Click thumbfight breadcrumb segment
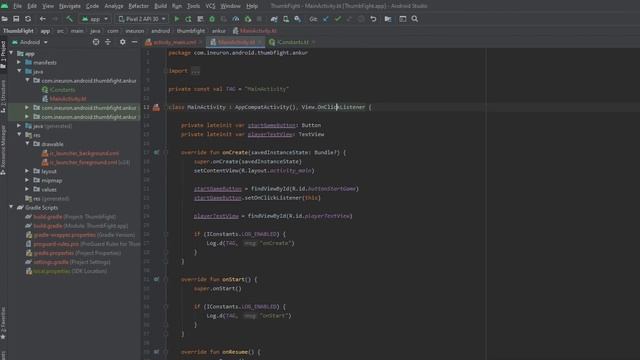This screenshot has height=360, width=640. click(191, 31)
